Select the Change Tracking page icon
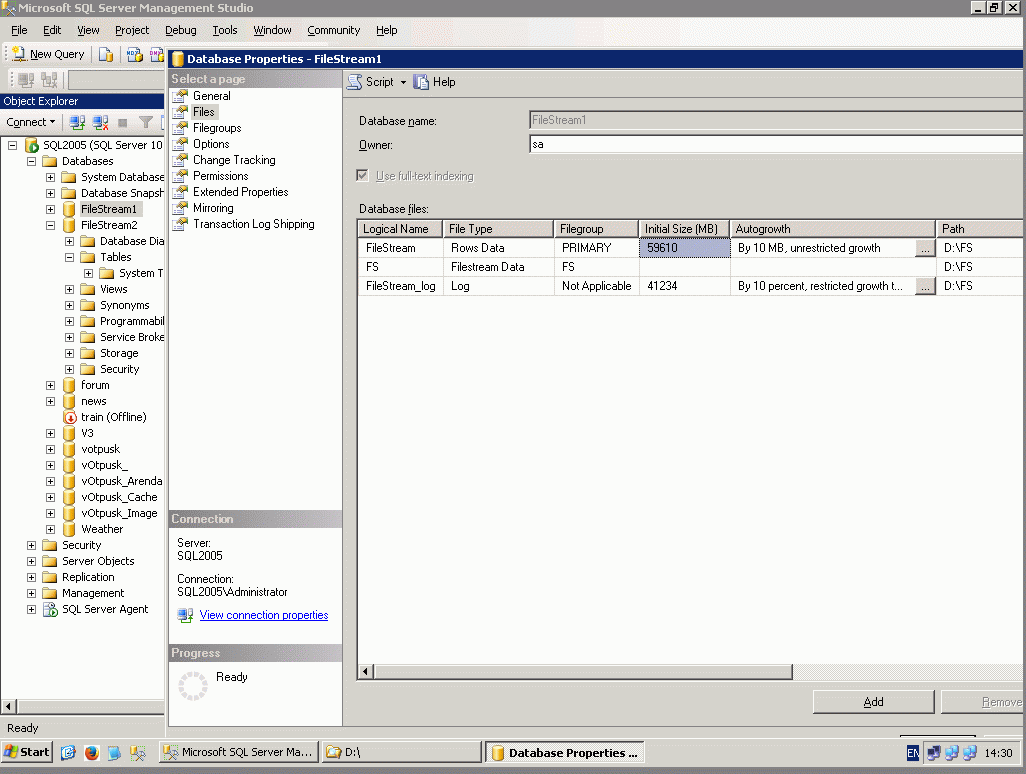 181,160
